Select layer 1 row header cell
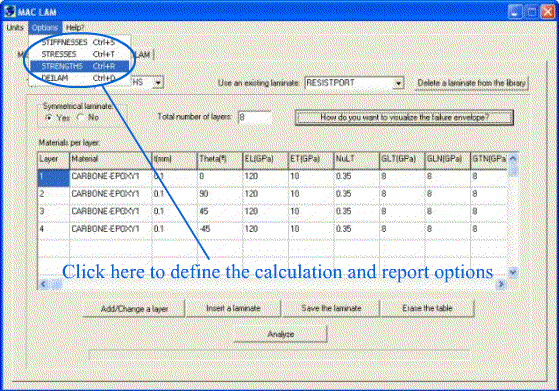 [x=53, y=178]
